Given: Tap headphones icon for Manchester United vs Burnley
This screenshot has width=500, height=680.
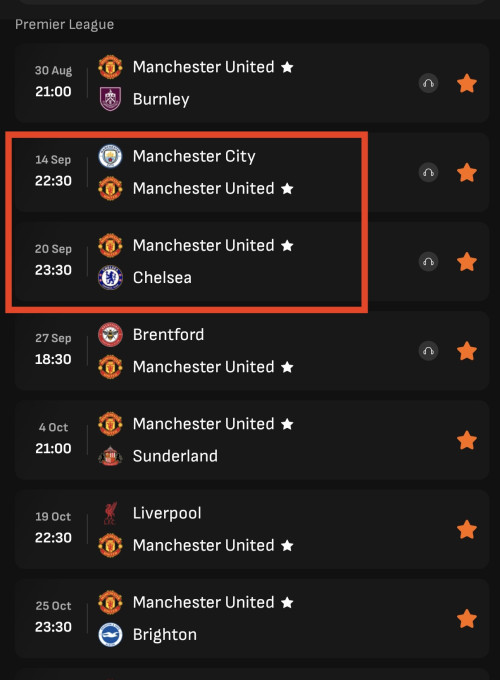Looking at the screenshot, I should (x=428, y=83).
